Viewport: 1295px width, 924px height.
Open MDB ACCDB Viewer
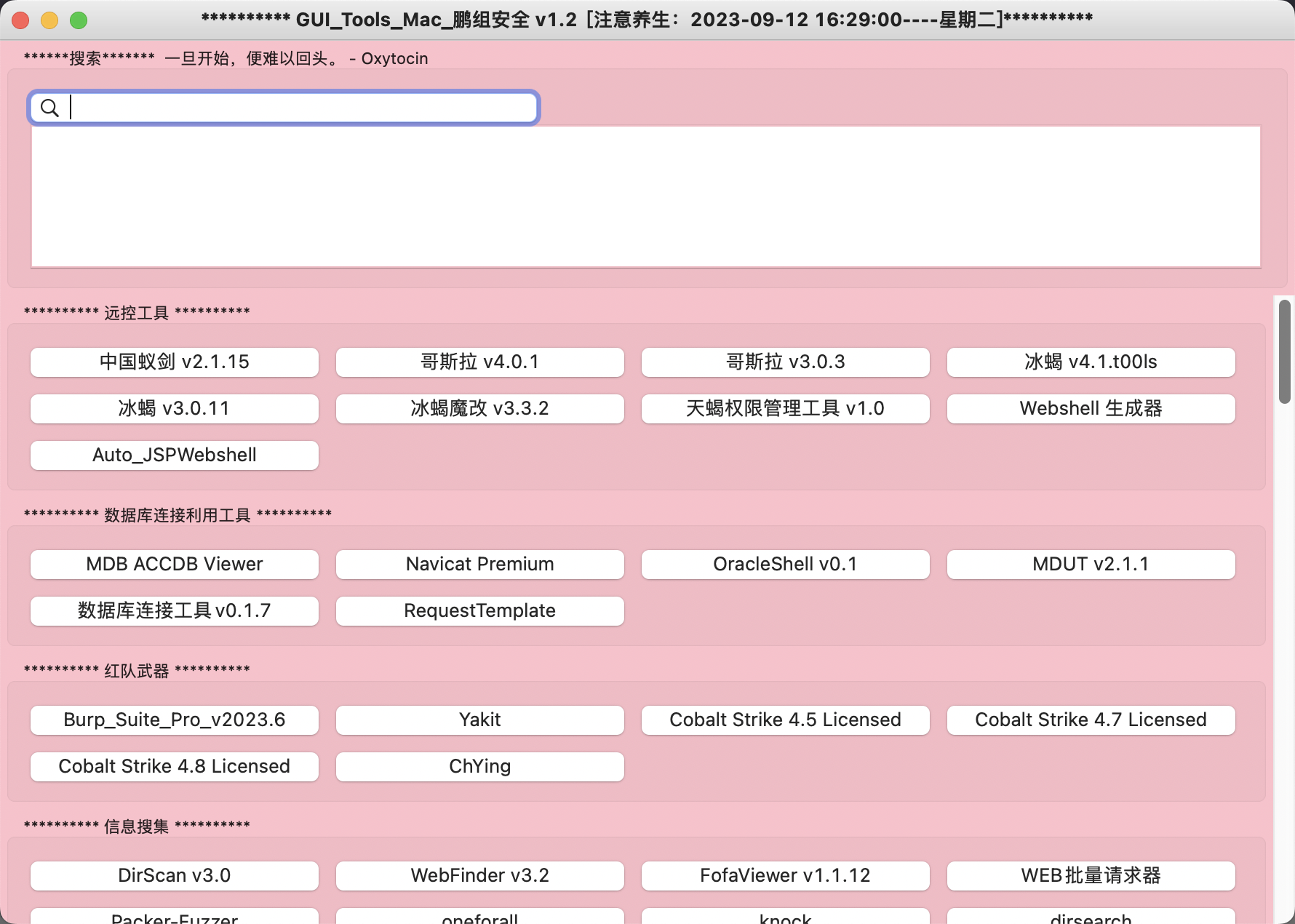tap(175, 565)
